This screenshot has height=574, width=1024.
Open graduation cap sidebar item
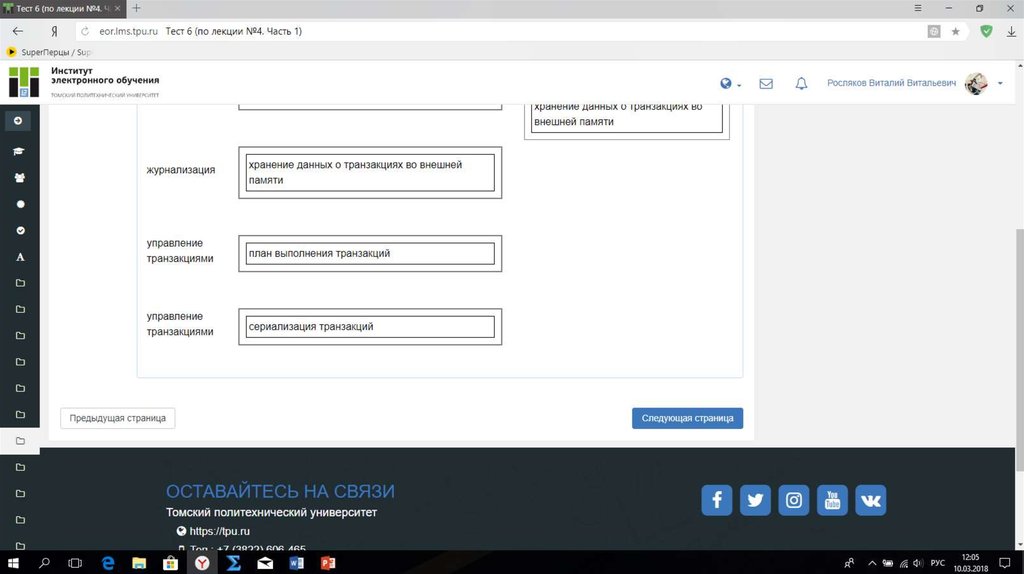[19, 151]
